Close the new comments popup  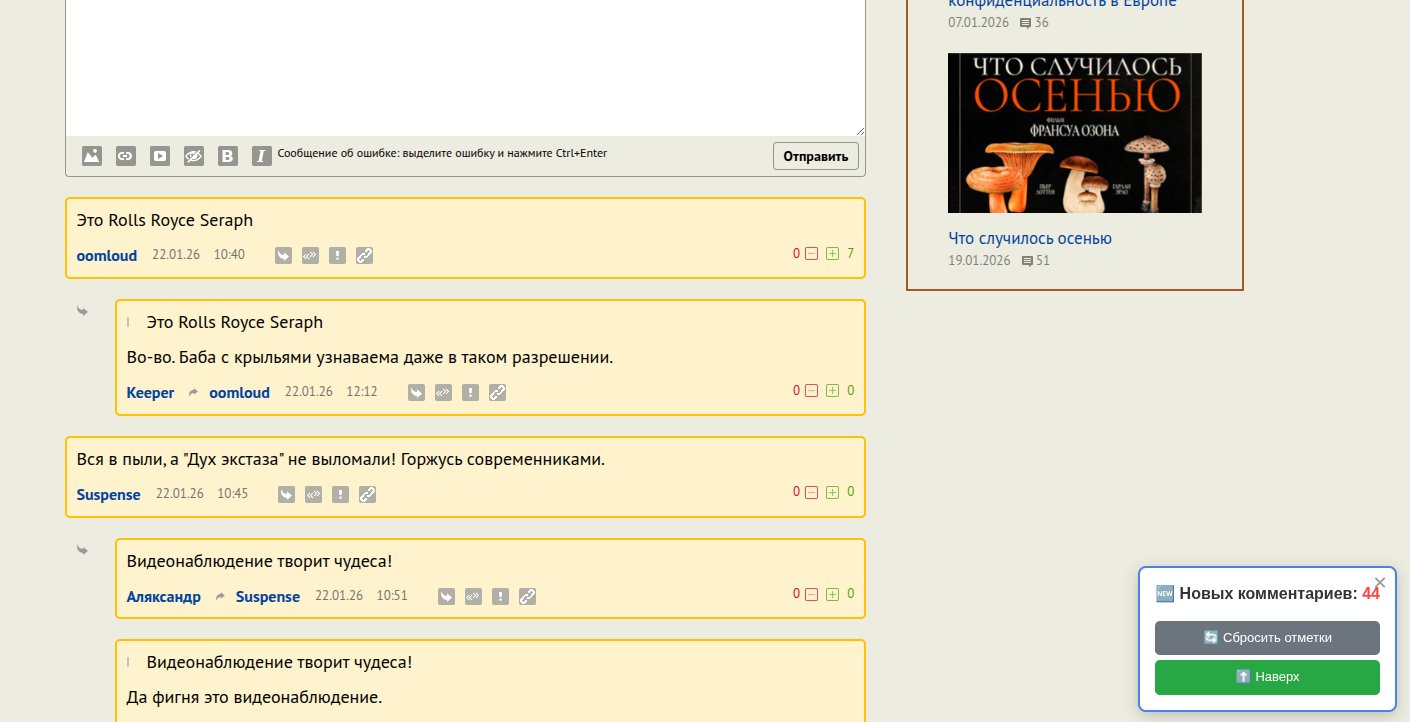click(1380, 582)
